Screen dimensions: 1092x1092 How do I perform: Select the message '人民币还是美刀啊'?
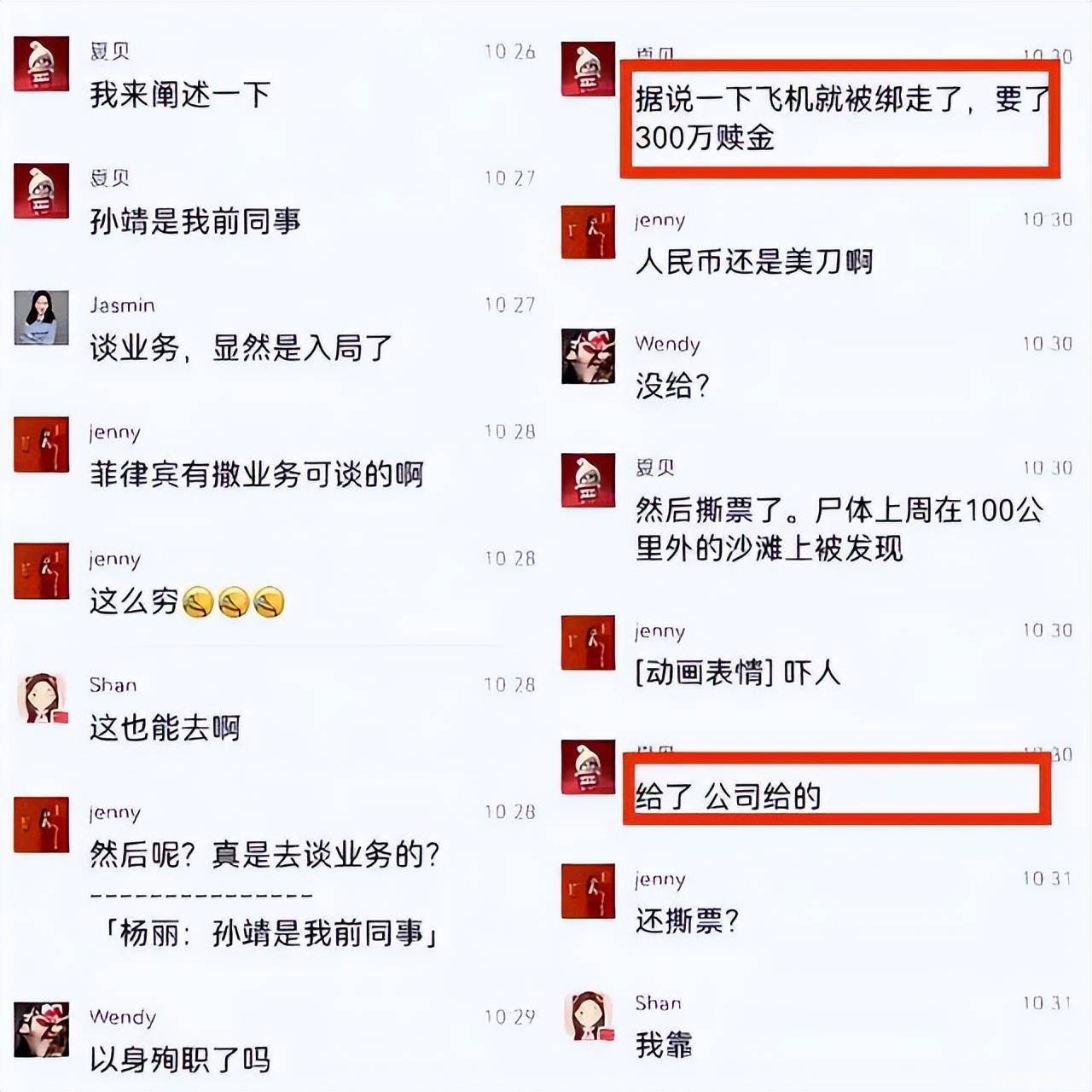(x=754, y=262)
